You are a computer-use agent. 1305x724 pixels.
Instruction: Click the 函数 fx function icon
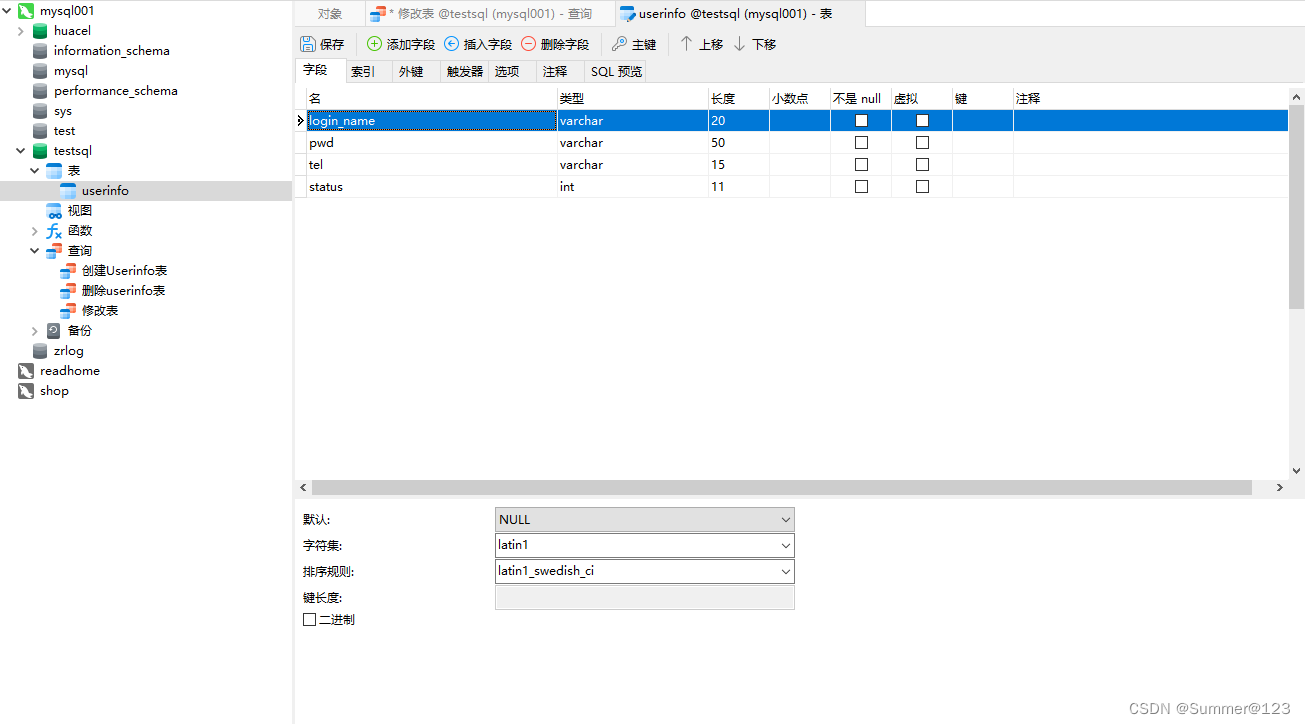(x=54, y=231)
